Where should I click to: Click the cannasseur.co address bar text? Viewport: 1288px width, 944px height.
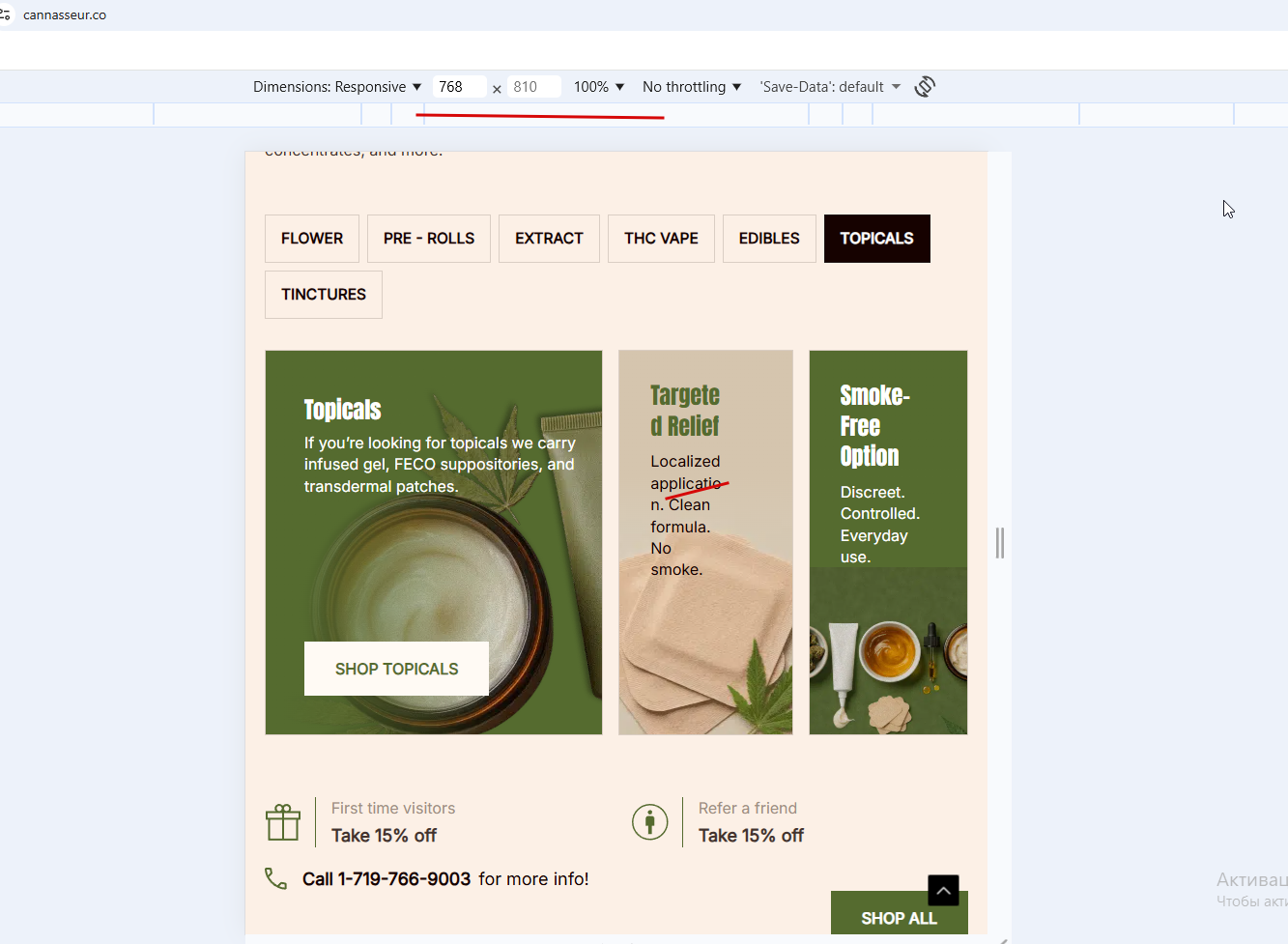coord(65,14)
